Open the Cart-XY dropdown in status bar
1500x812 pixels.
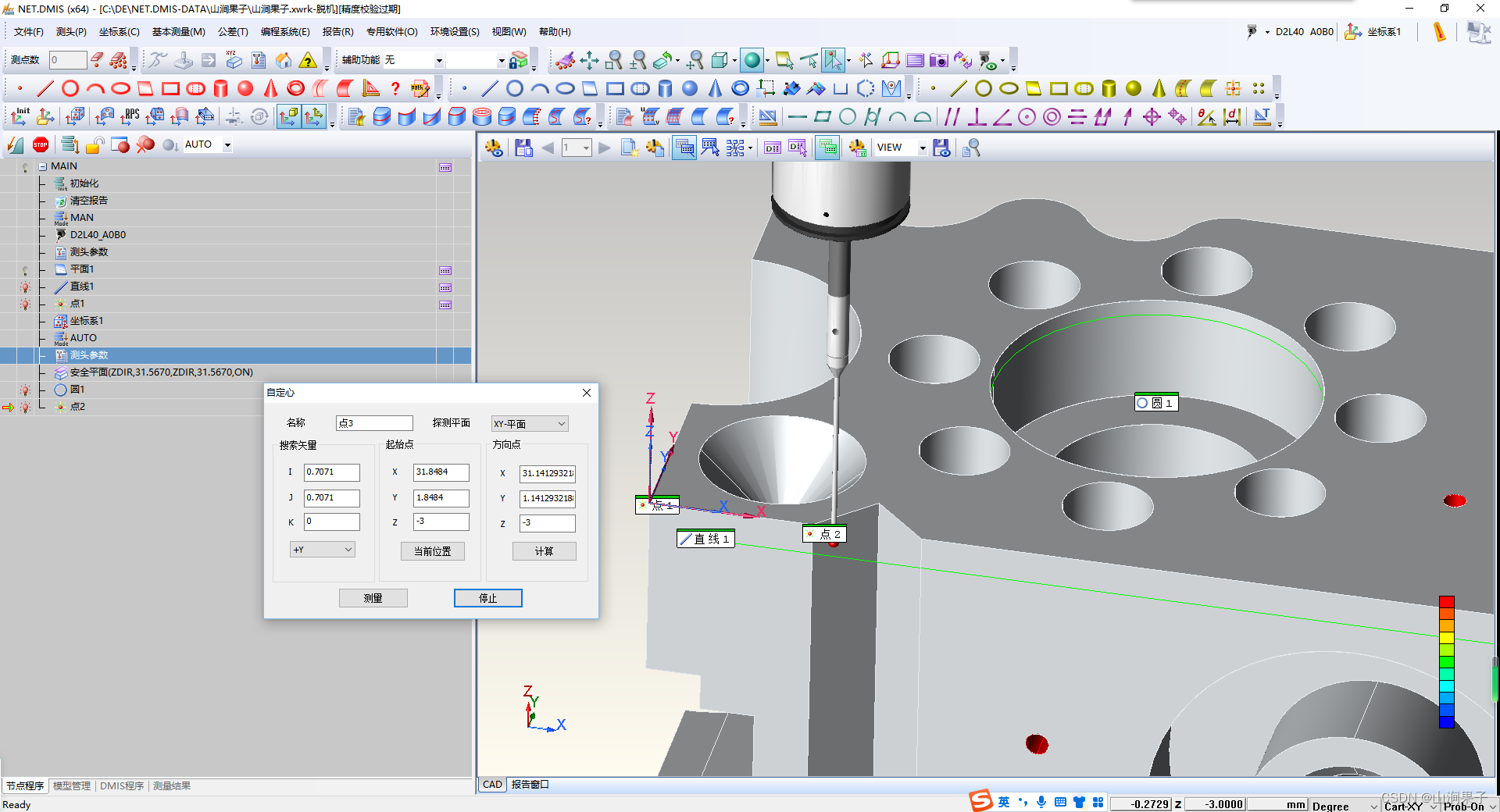pos(1410,806)
